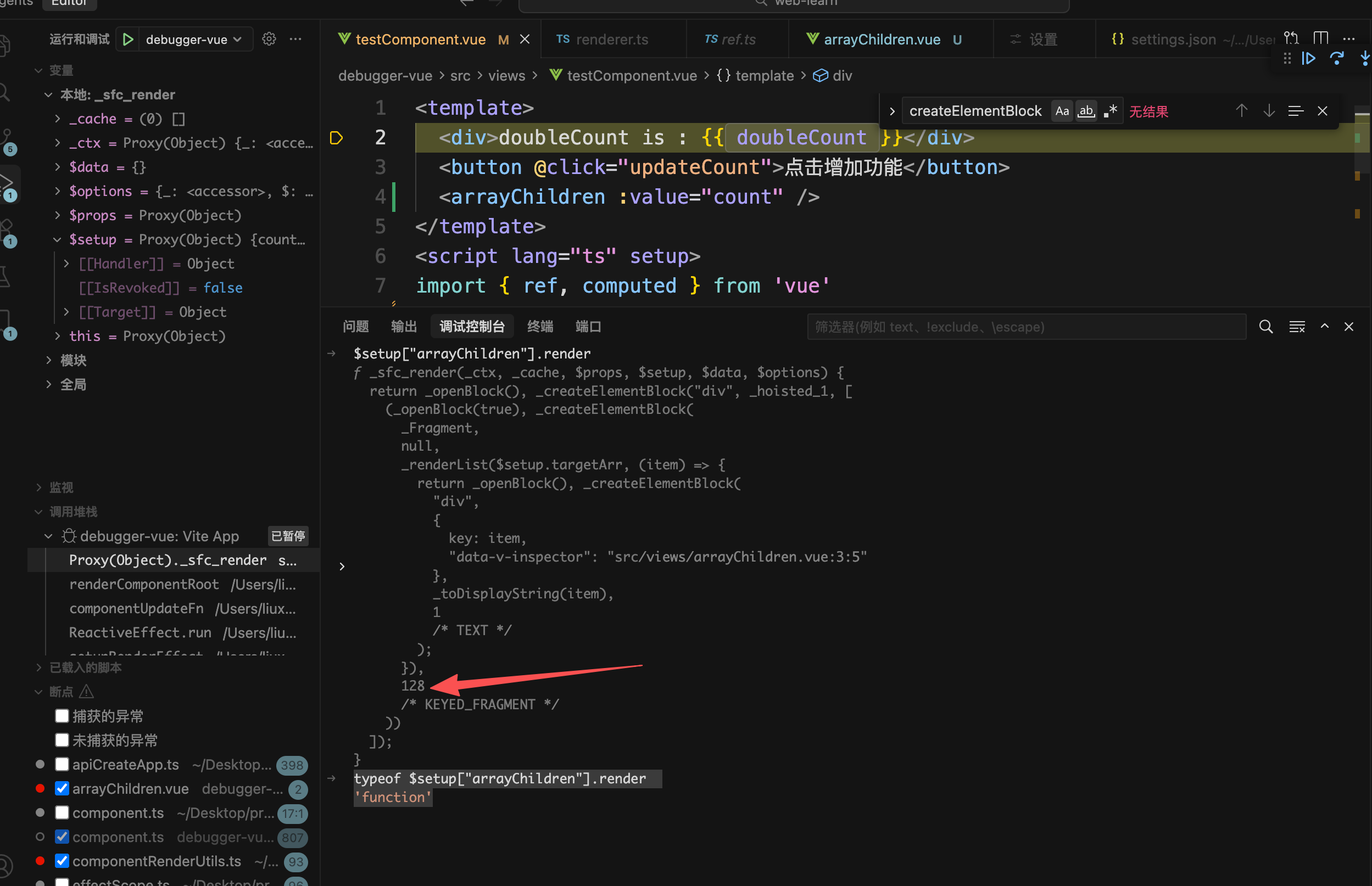Expand the 全局 scope
This screenshot has height=886, width=1372.
point(48,384)
